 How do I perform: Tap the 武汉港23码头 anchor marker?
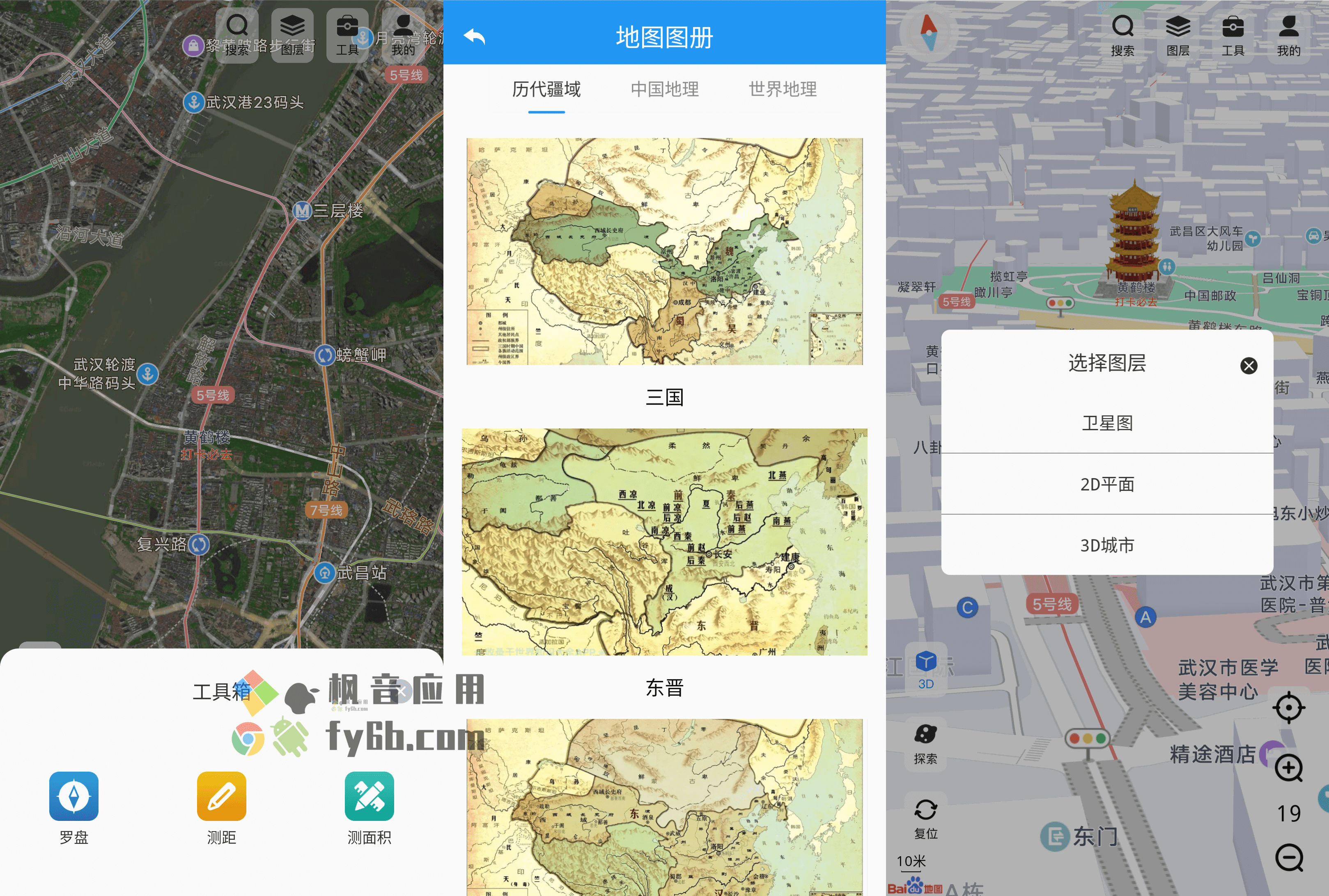tap(194, 102)
